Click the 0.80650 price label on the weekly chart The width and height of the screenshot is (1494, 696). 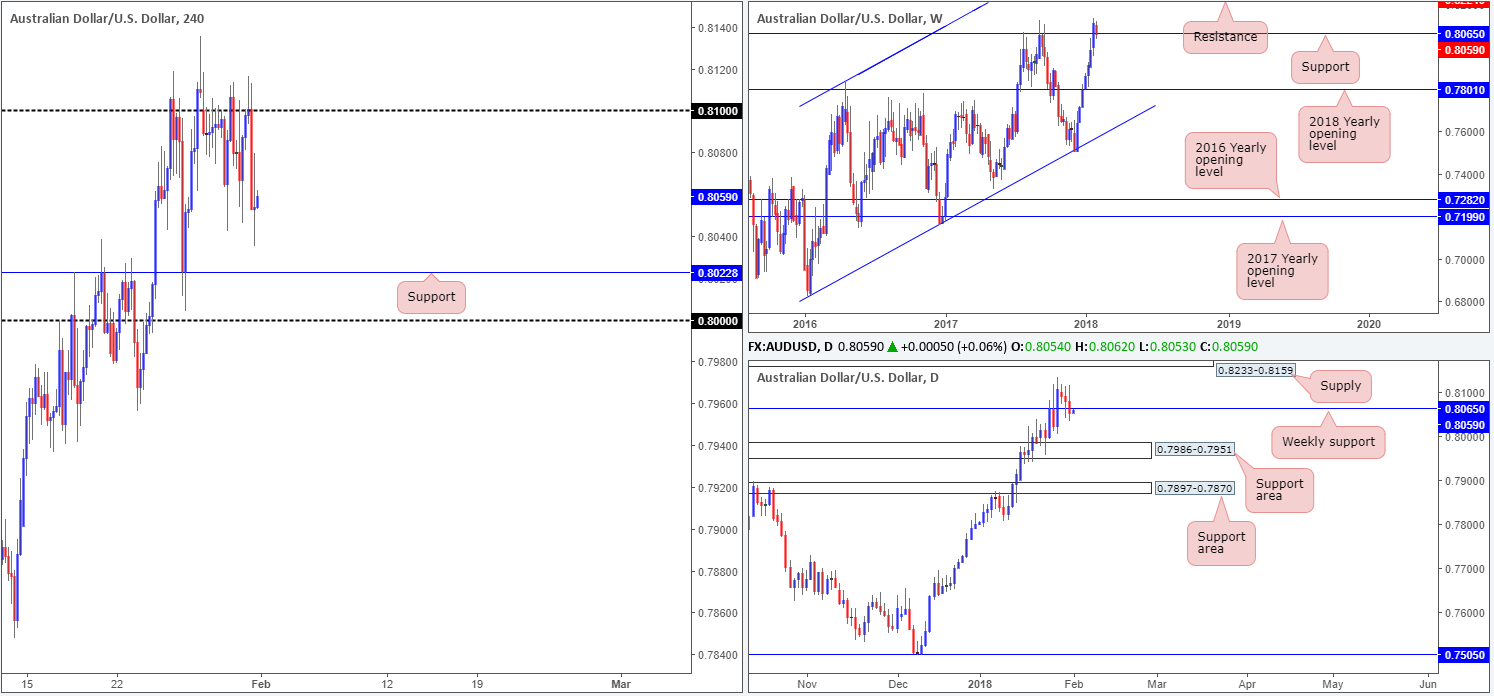pos(1464,33)
